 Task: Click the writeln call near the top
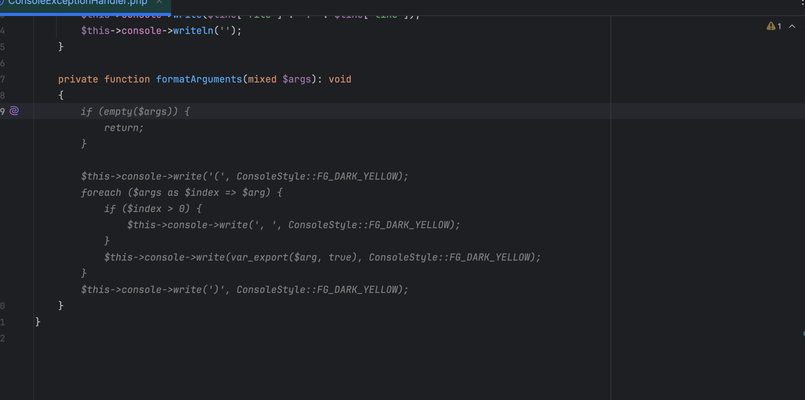[193, 31]
